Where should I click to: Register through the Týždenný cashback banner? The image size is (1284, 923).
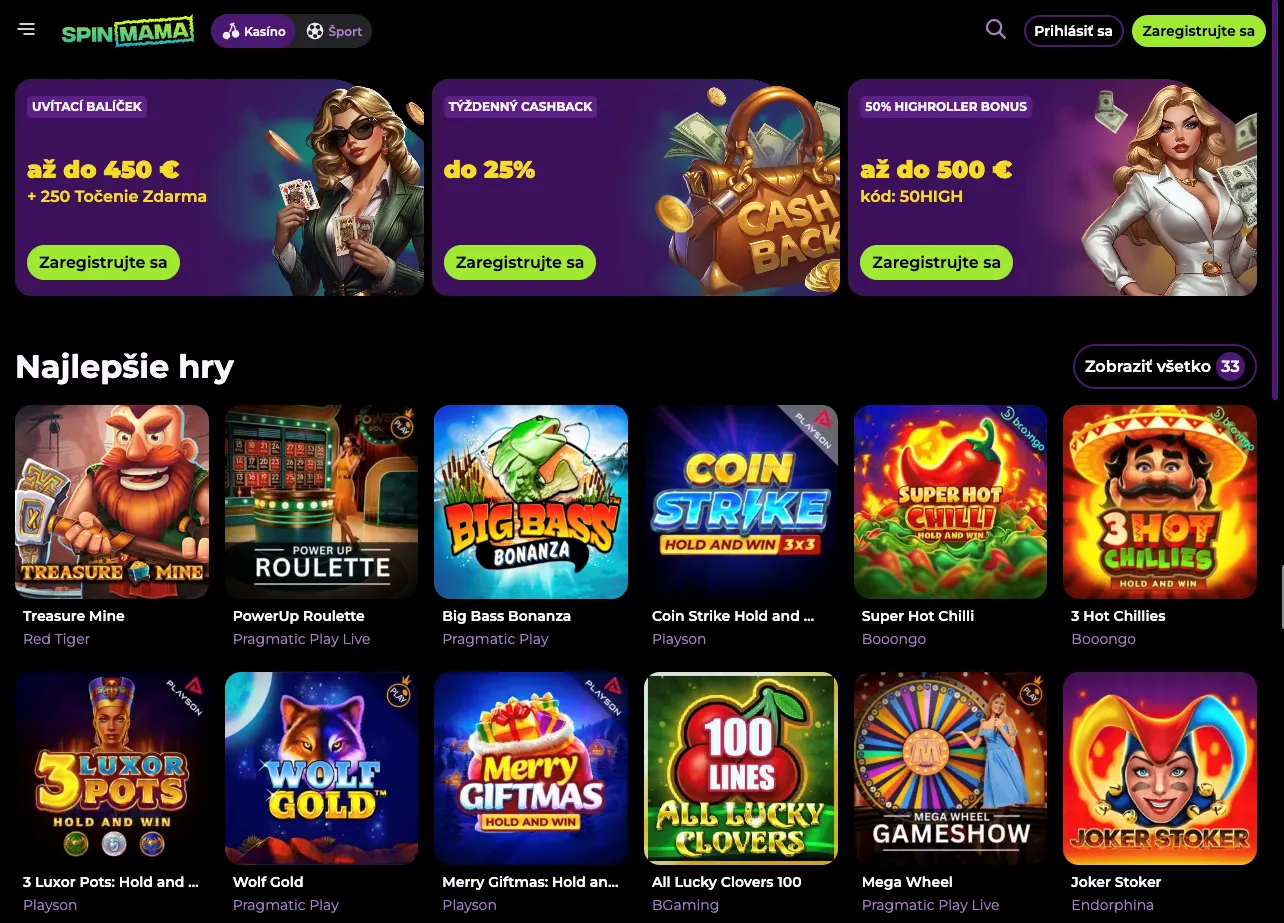point(519,262)
